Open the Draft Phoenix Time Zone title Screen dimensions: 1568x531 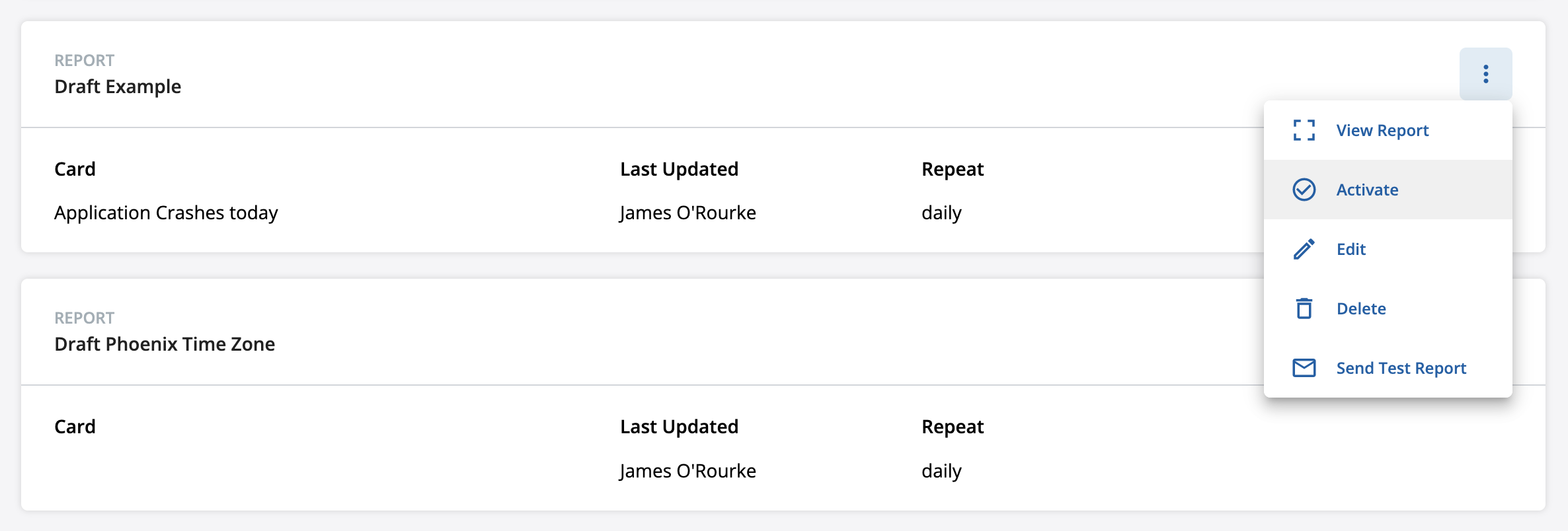165,344
